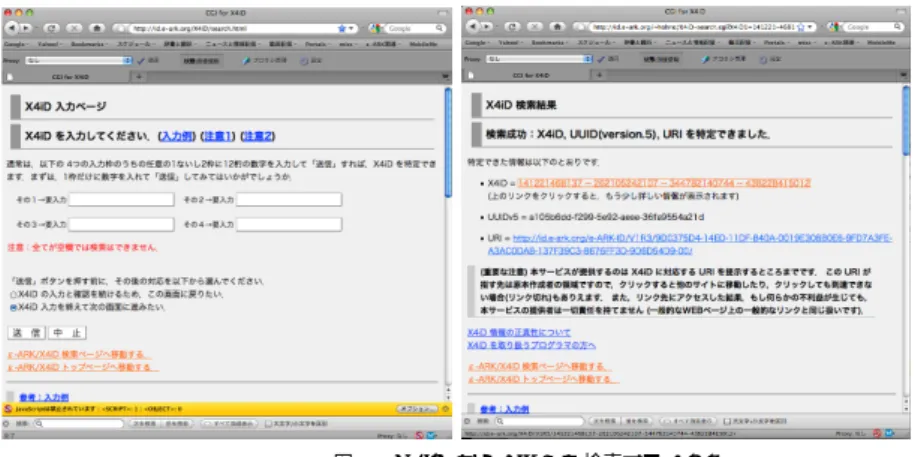This screenshot has height=457, width=918.
Task: Click mail icon in right window status bar
Action: (x=890, y=434)
